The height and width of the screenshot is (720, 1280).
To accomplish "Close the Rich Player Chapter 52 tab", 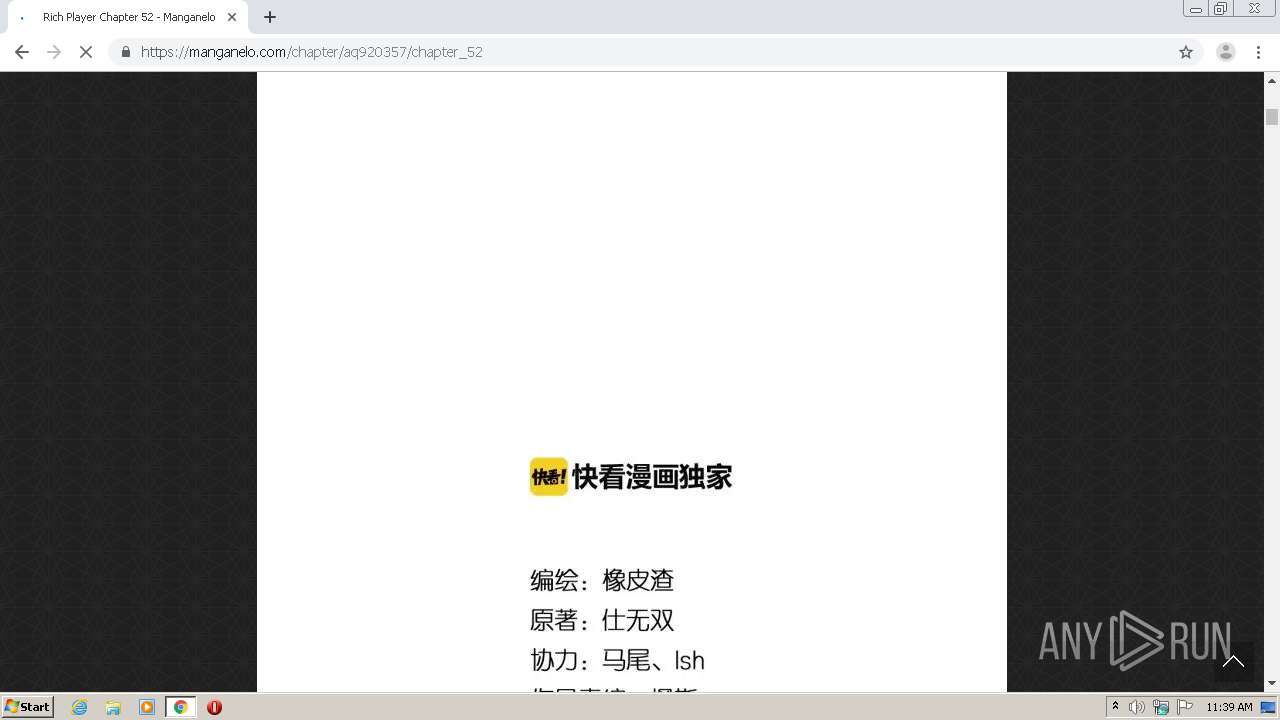I will [232, 17].
